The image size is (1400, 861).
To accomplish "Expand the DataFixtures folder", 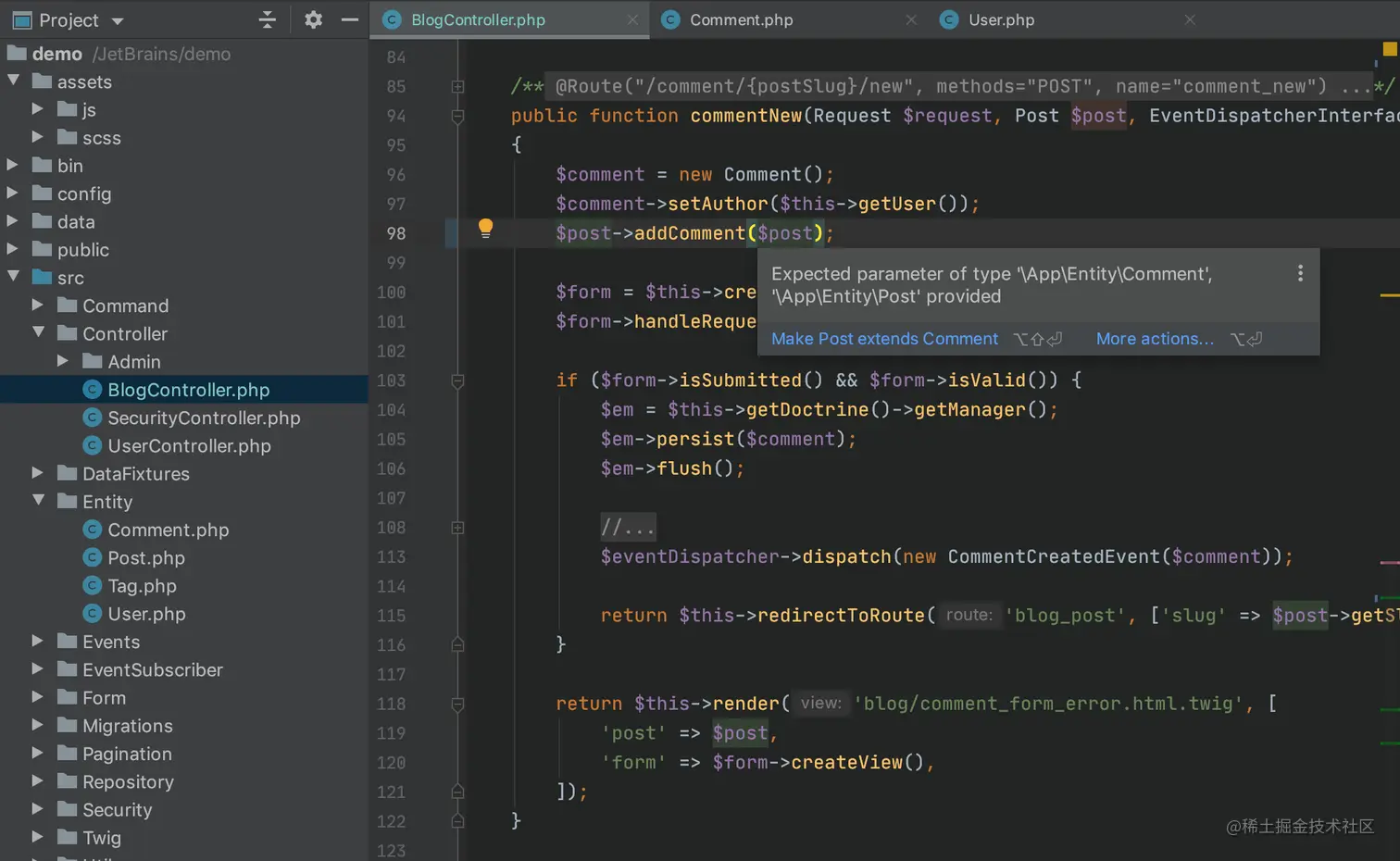I will pyautogui.click(x=38, y=473).
